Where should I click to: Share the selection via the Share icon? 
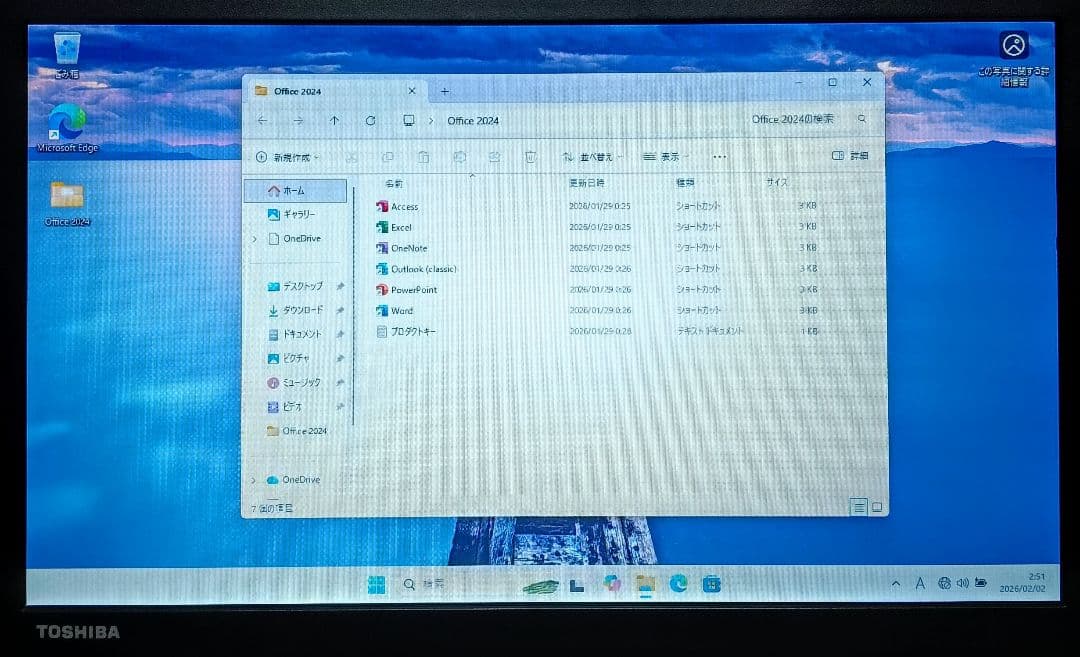494,157
